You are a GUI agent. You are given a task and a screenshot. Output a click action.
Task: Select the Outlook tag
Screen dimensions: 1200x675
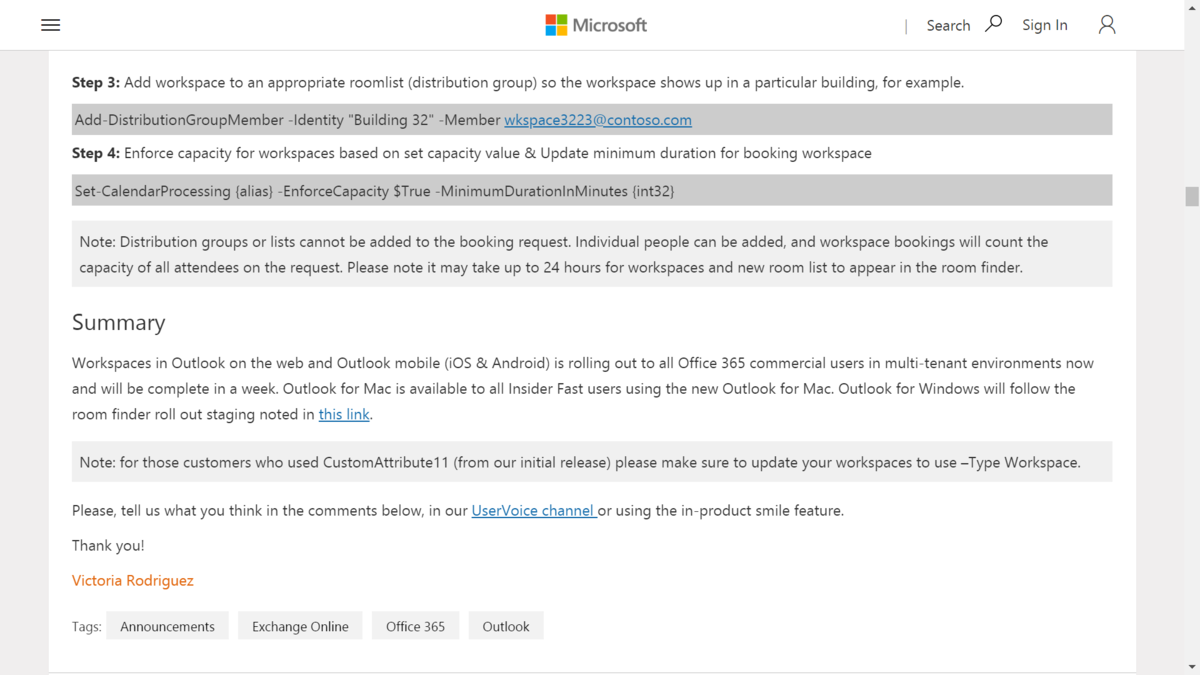point(506,626)
